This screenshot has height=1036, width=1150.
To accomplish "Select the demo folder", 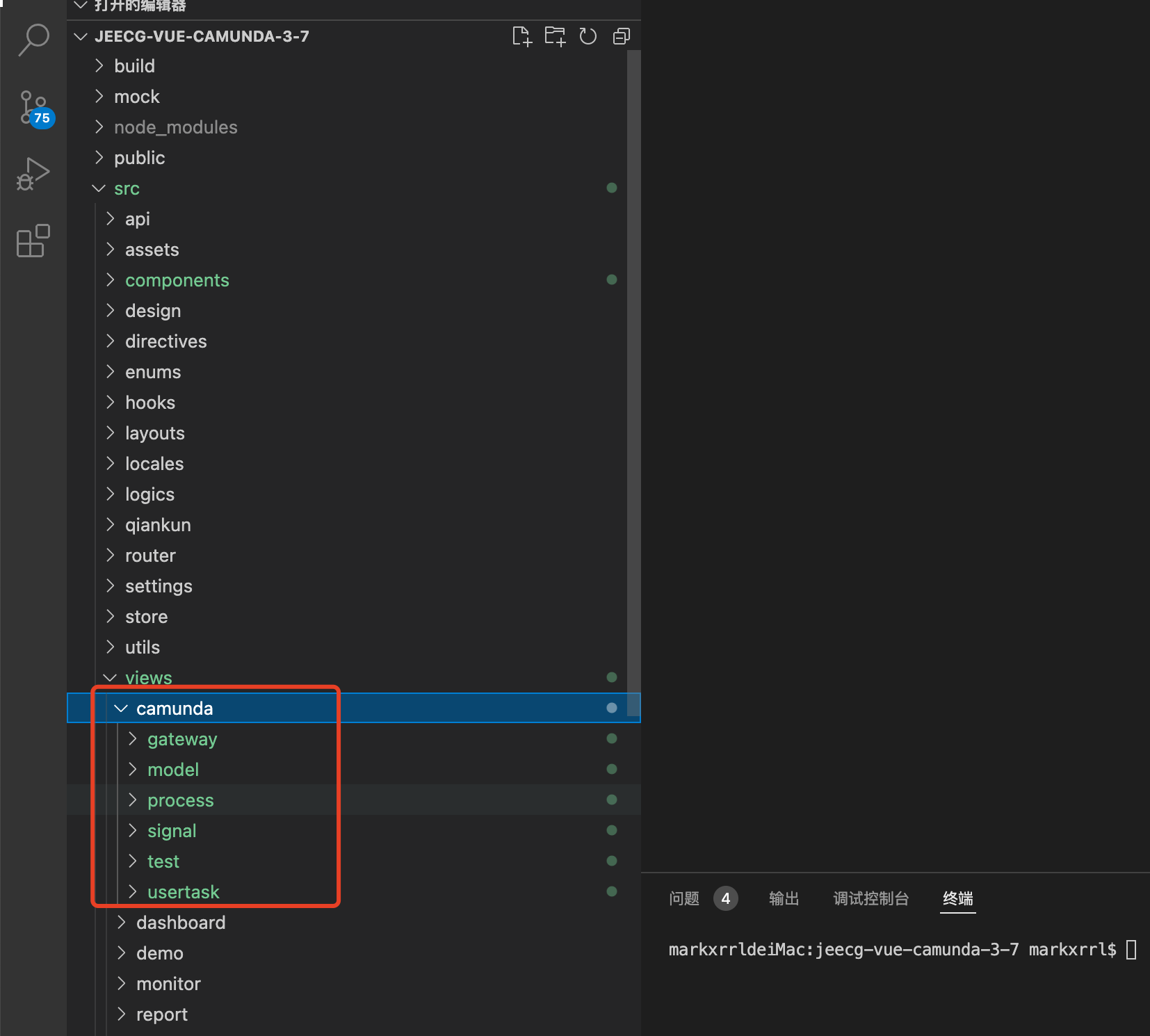I will [353, 953].
